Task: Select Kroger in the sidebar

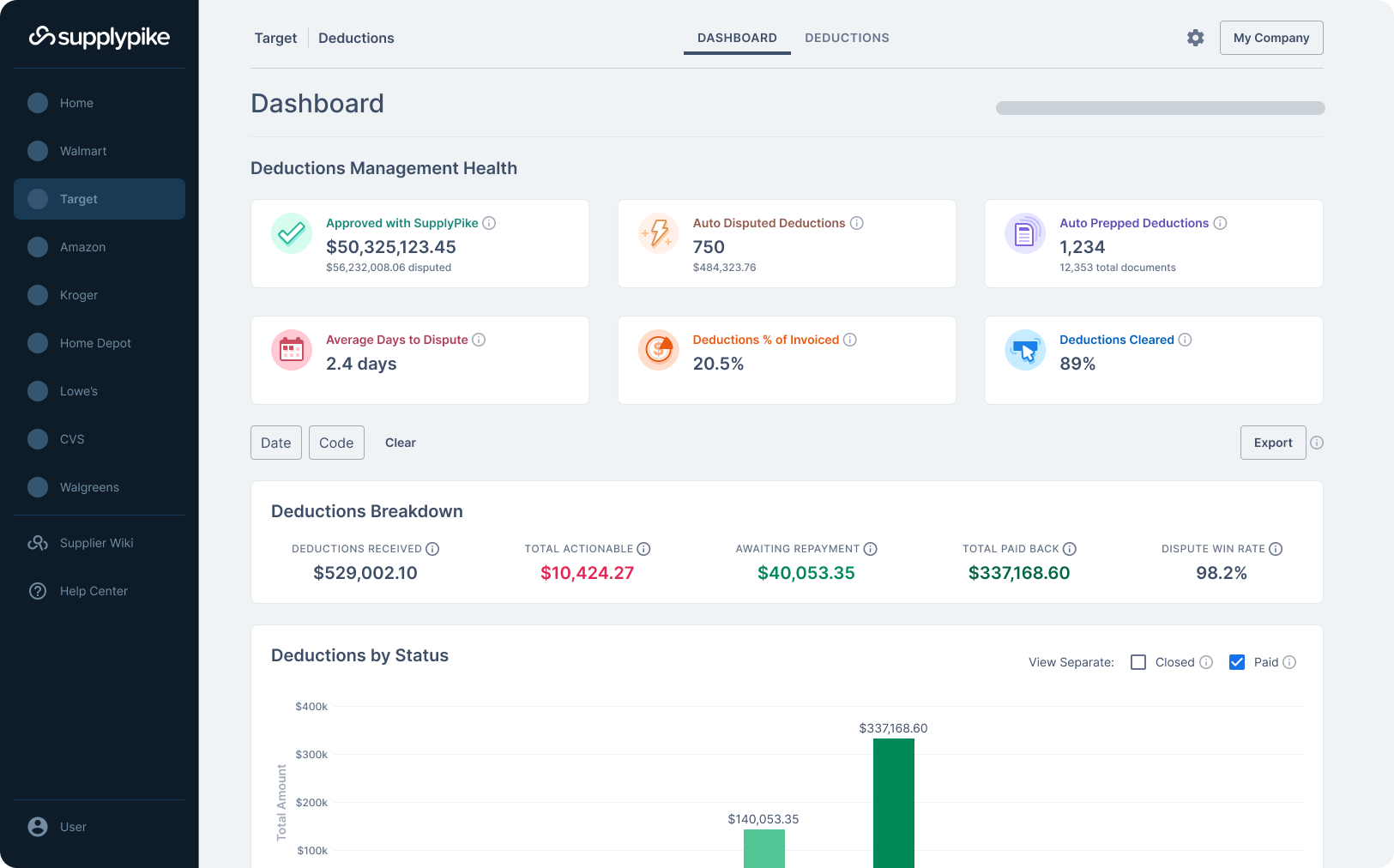Action: click(x=100, y=295)
